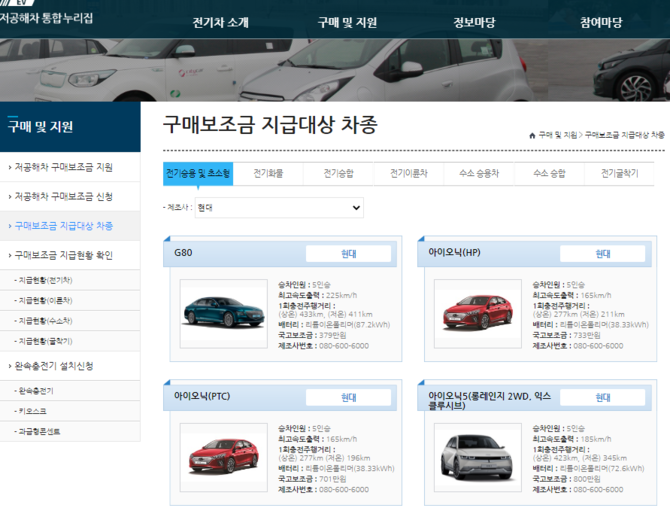Expand 구매보조금 지급현황 확인 sidebar section

(x=62, y=255)
